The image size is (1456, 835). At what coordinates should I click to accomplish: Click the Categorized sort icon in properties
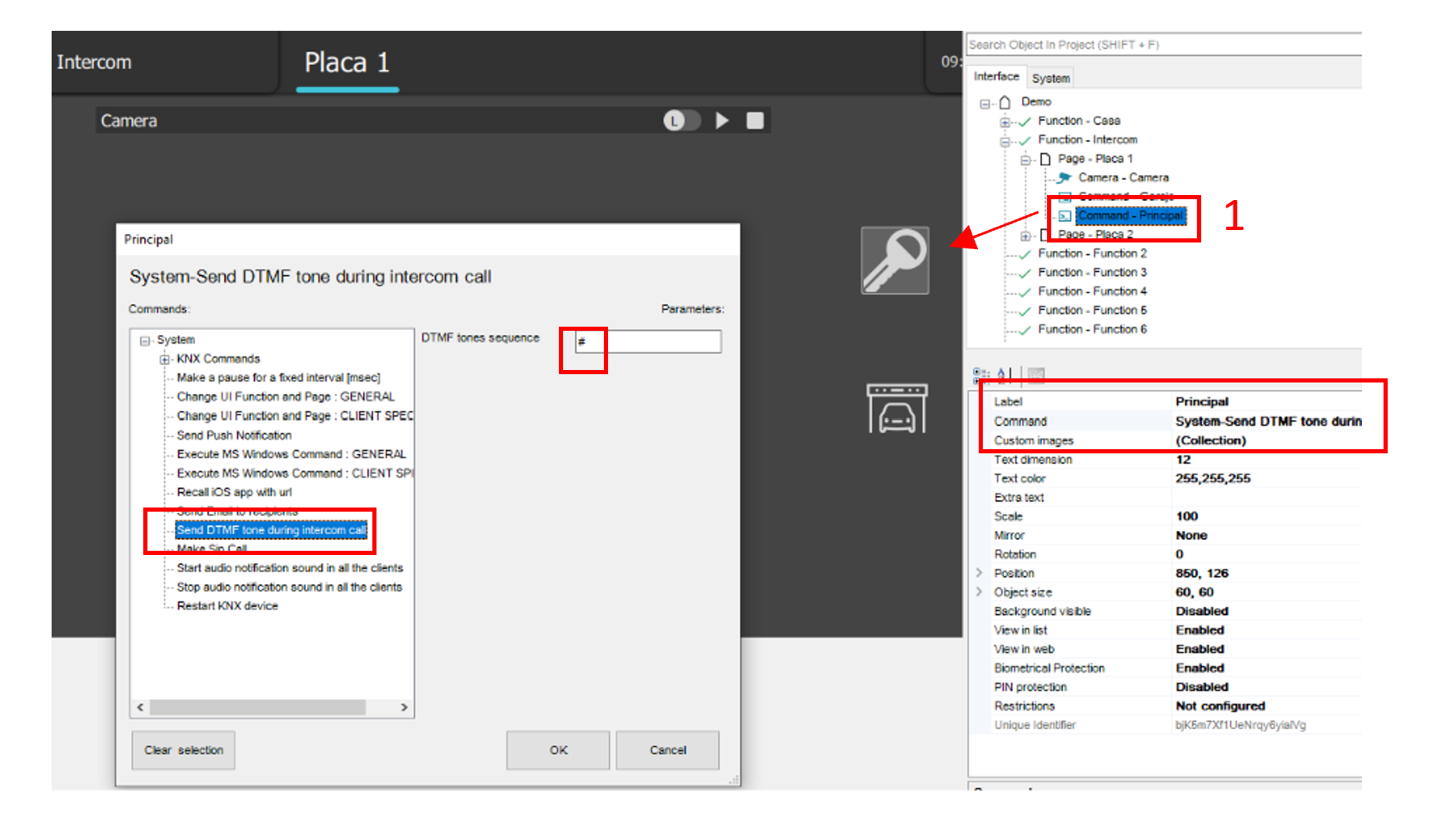(x=981, y=375)
